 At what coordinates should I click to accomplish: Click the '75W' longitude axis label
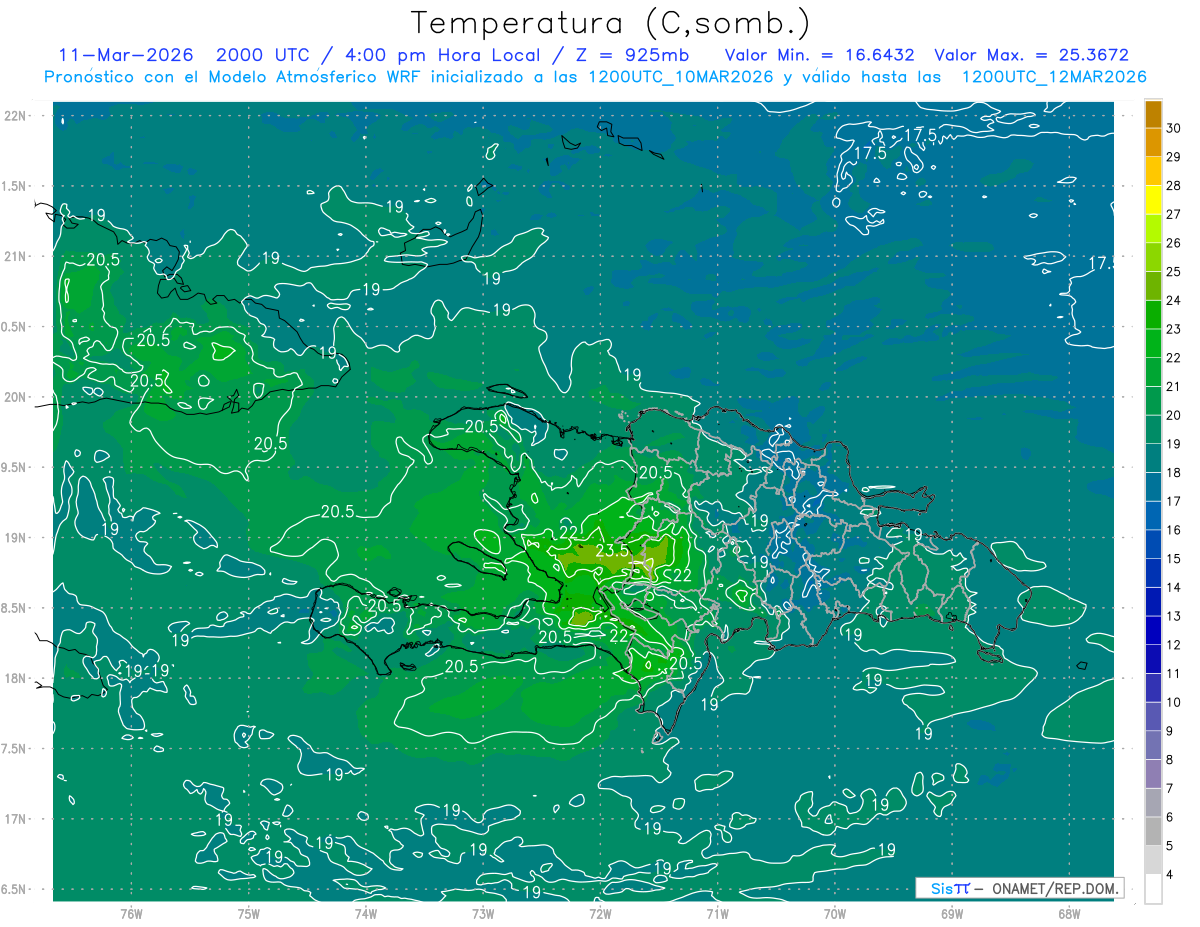[x=248, y=913]
